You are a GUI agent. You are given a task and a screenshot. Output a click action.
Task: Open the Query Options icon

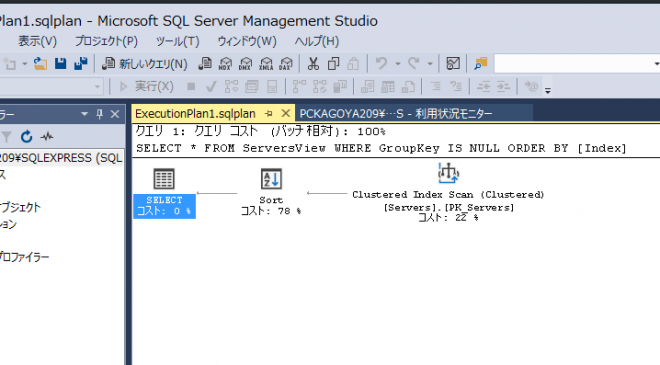pos(252,87)
